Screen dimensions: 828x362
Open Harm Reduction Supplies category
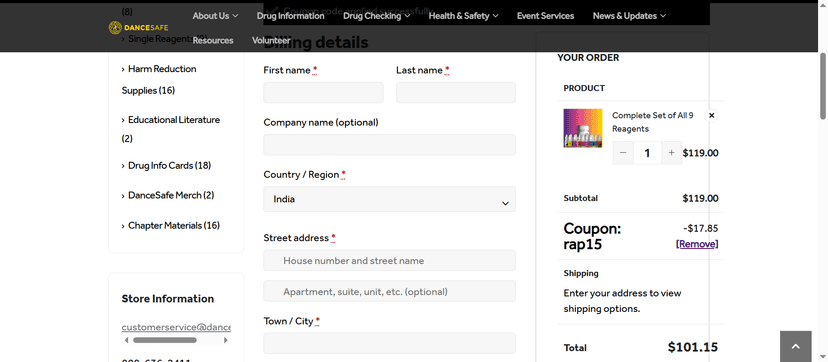pos(159,80)
